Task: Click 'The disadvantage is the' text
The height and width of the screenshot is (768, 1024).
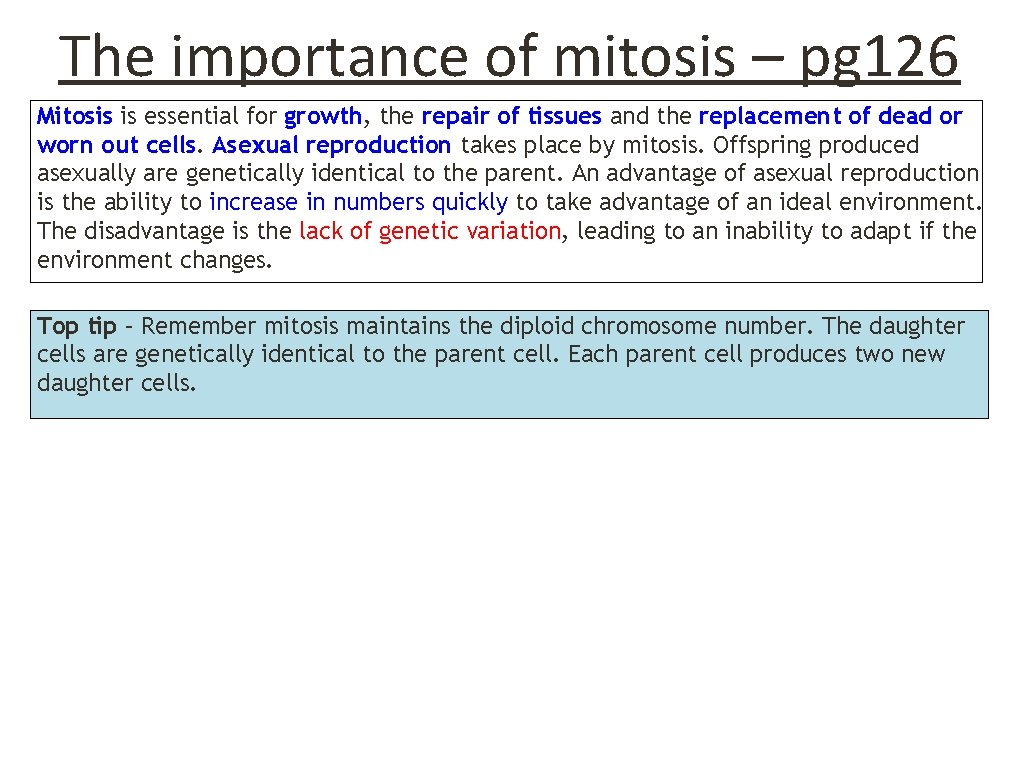Action: pos(165,232)
